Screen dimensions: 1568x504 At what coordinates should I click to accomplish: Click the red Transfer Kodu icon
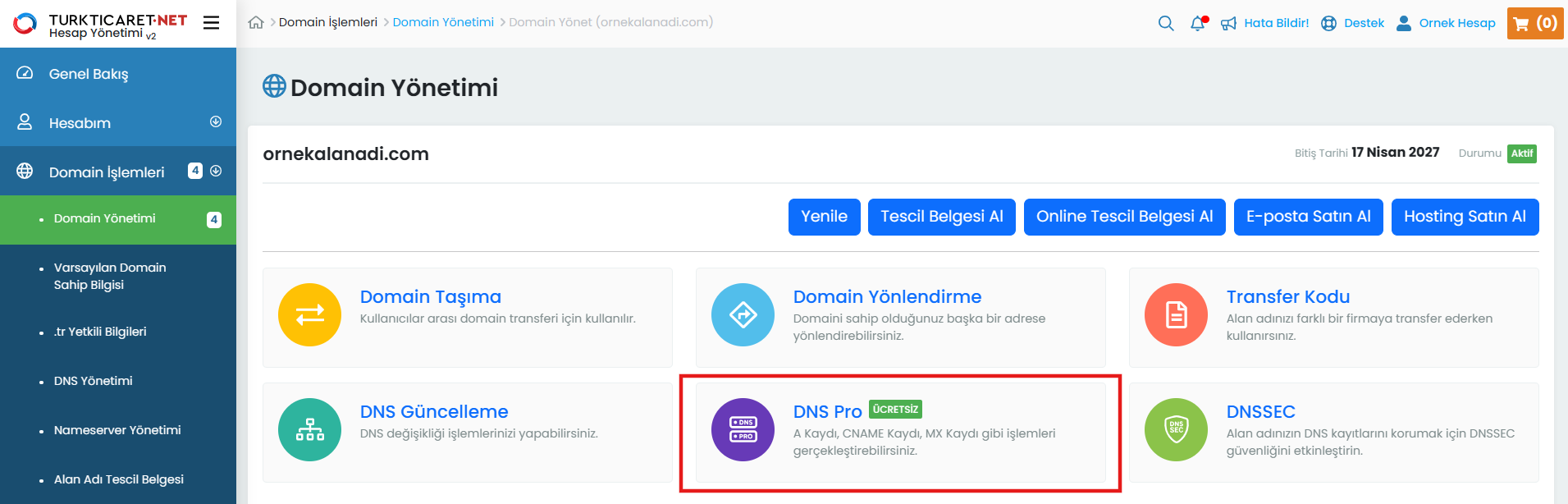[x=1176, y=314]
